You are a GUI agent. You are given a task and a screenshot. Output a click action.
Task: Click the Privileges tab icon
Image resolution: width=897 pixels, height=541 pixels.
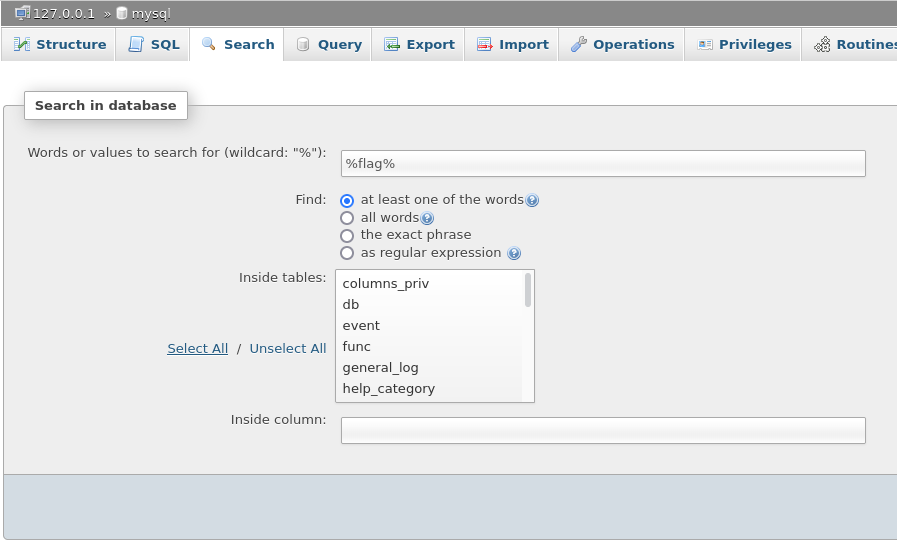coord(705,44)
